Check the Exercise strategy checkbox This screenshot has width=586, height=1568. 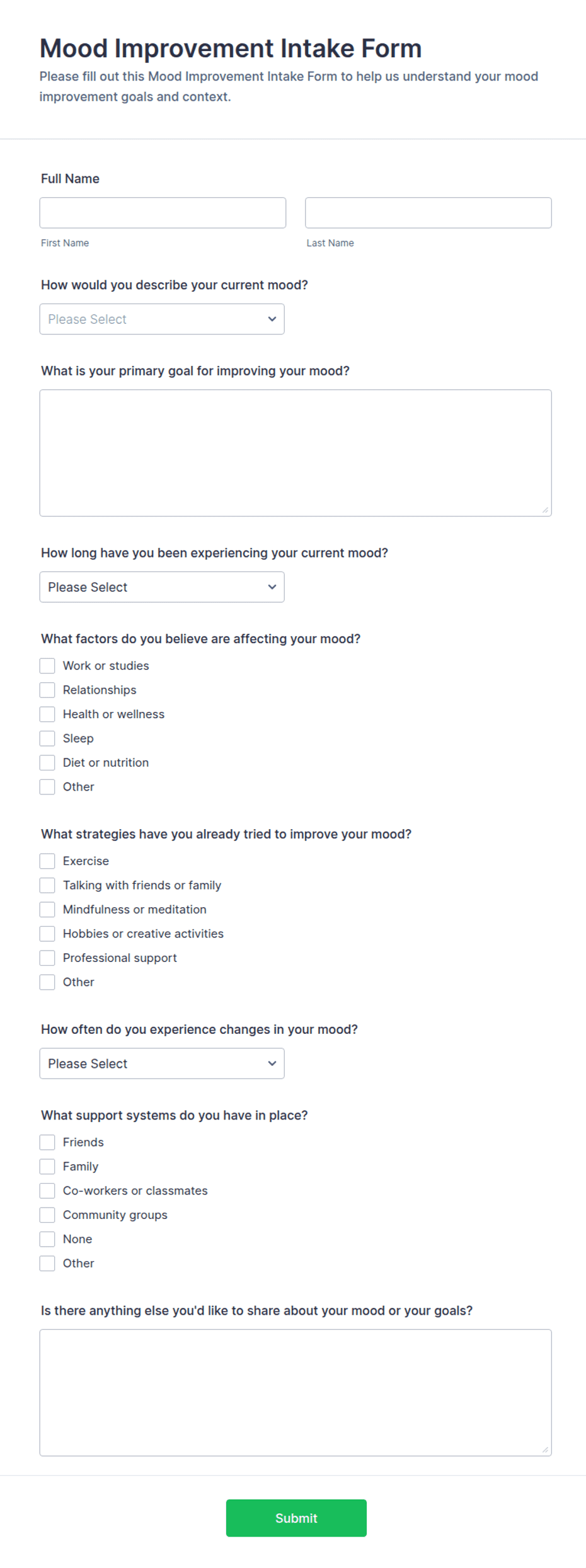click(x=47, y=861)
